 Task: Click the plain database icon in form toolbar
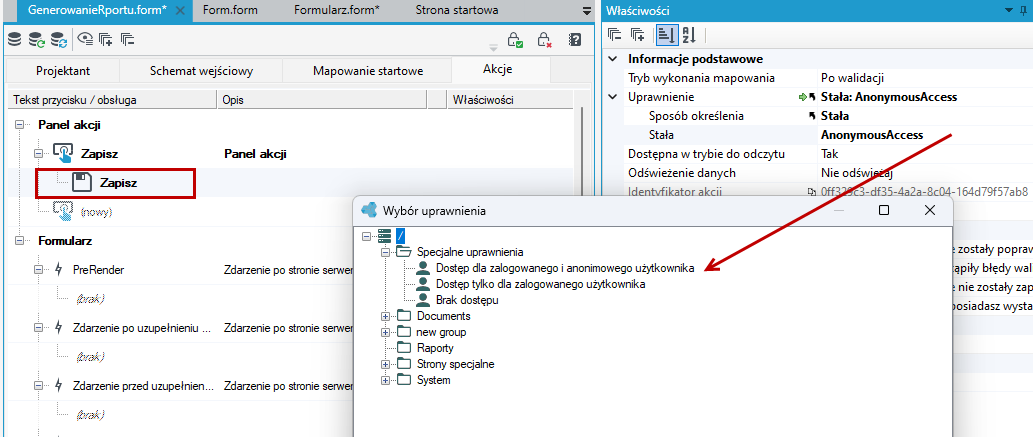[x=14, y=40]
